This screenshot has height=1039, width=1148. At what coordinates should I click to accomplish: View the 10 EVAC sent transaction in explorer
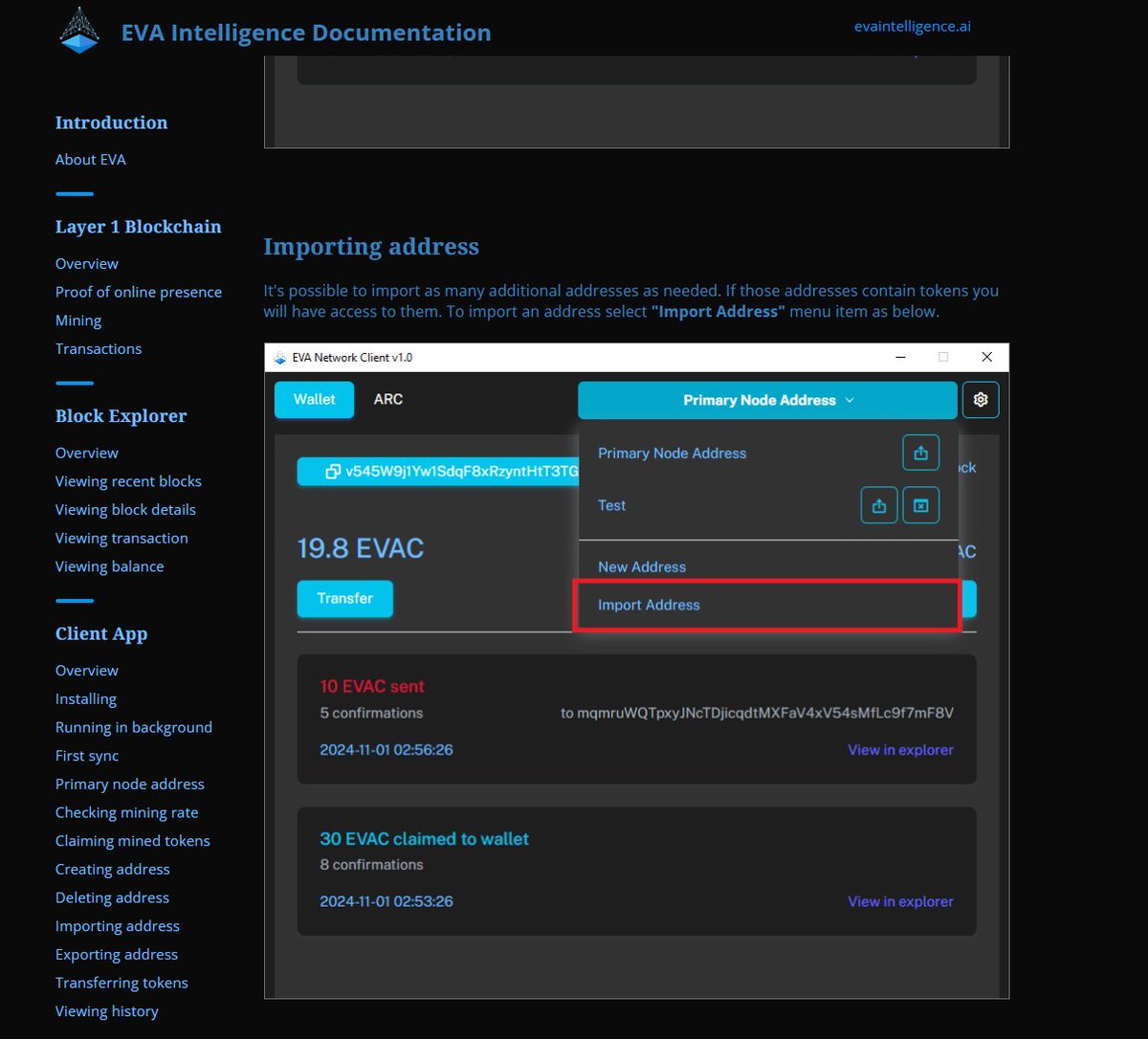click(900, 749)
